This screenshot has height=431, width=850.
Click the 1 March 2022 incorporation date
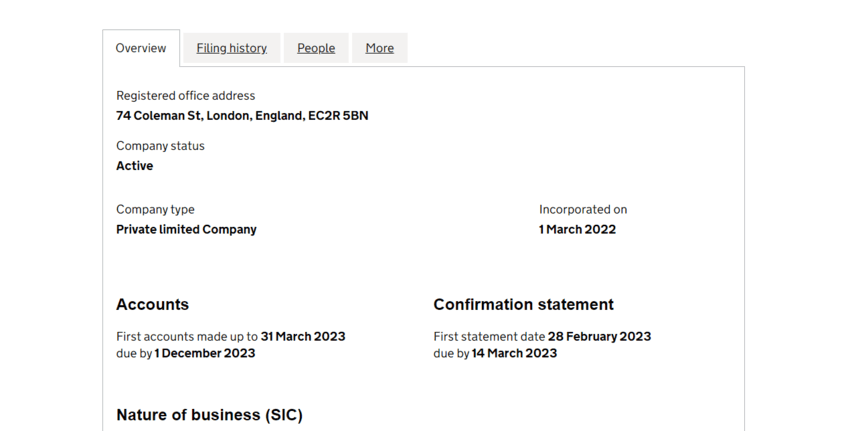[x=577, y=230]
